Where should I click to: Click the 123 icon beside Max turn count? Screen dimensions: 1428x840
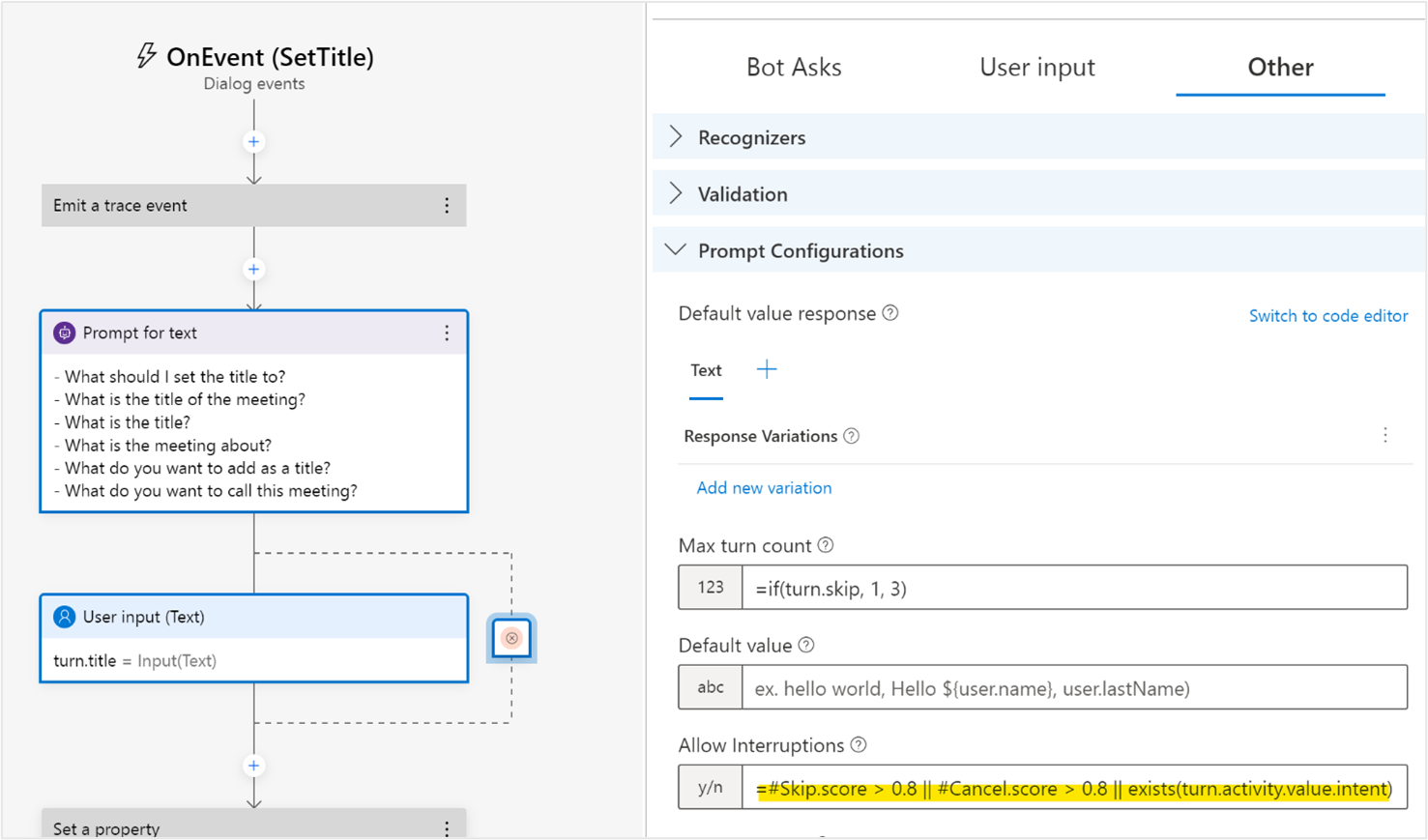tap(711, 587)
